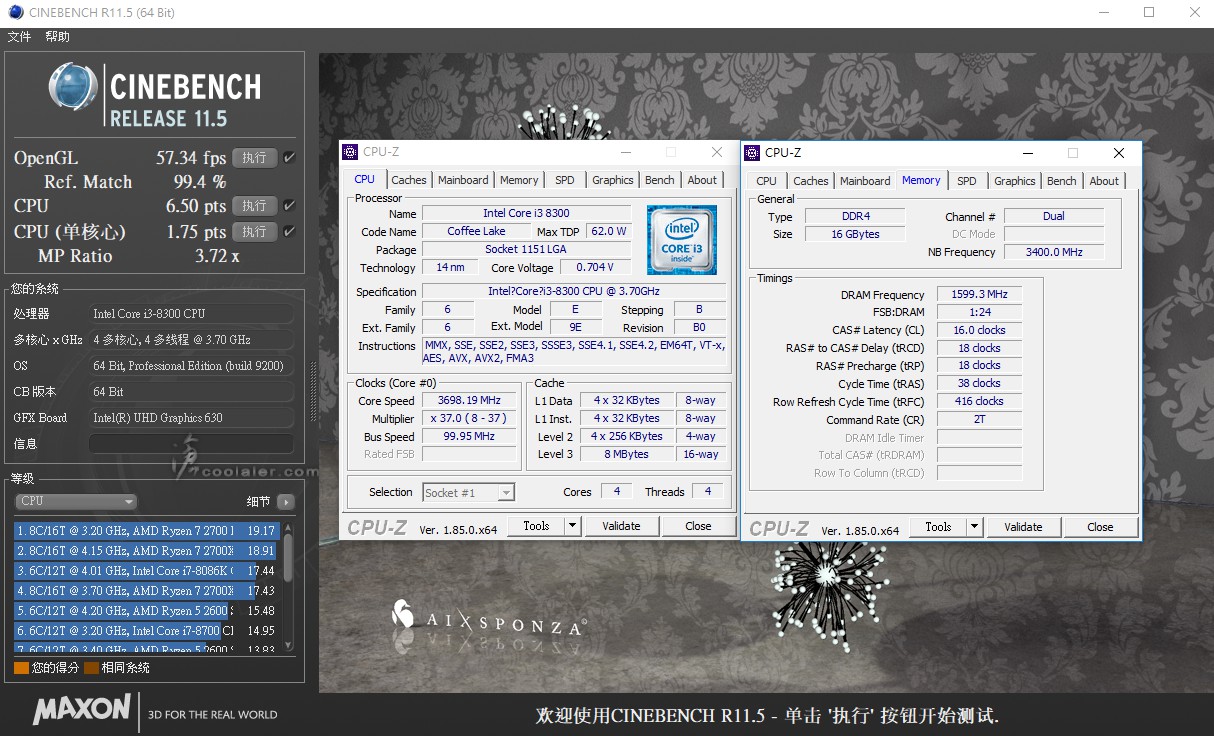Open Caches tab in left CPU-Z window
Image resolution: width=1214 pixels, height=736 pixels.
(409, 180)
